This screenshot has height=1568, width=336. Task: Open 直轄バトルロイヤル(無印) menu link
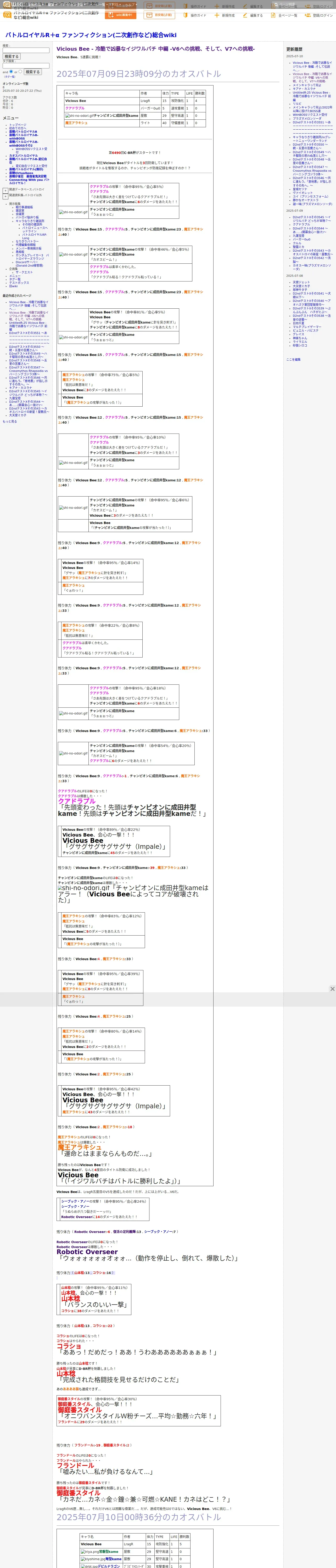26,169
